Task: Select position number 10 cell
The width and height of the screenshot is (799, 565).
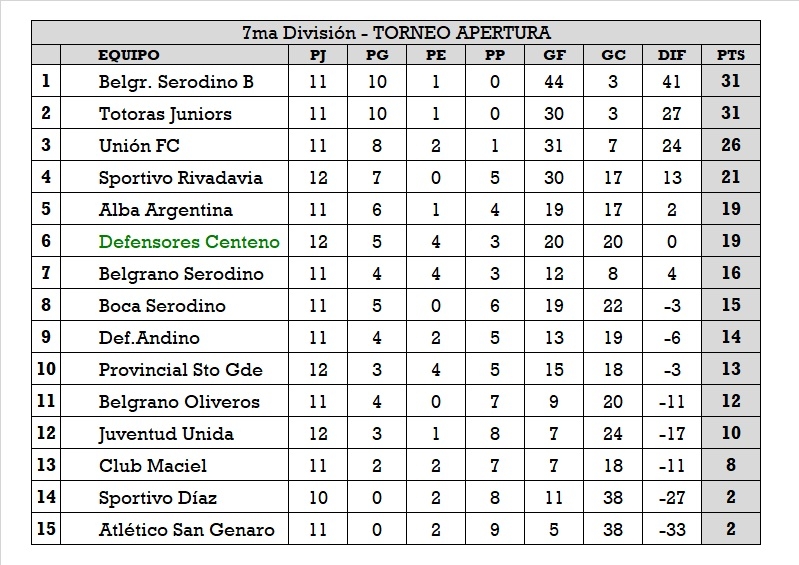Action: click(x=46, y=368)
